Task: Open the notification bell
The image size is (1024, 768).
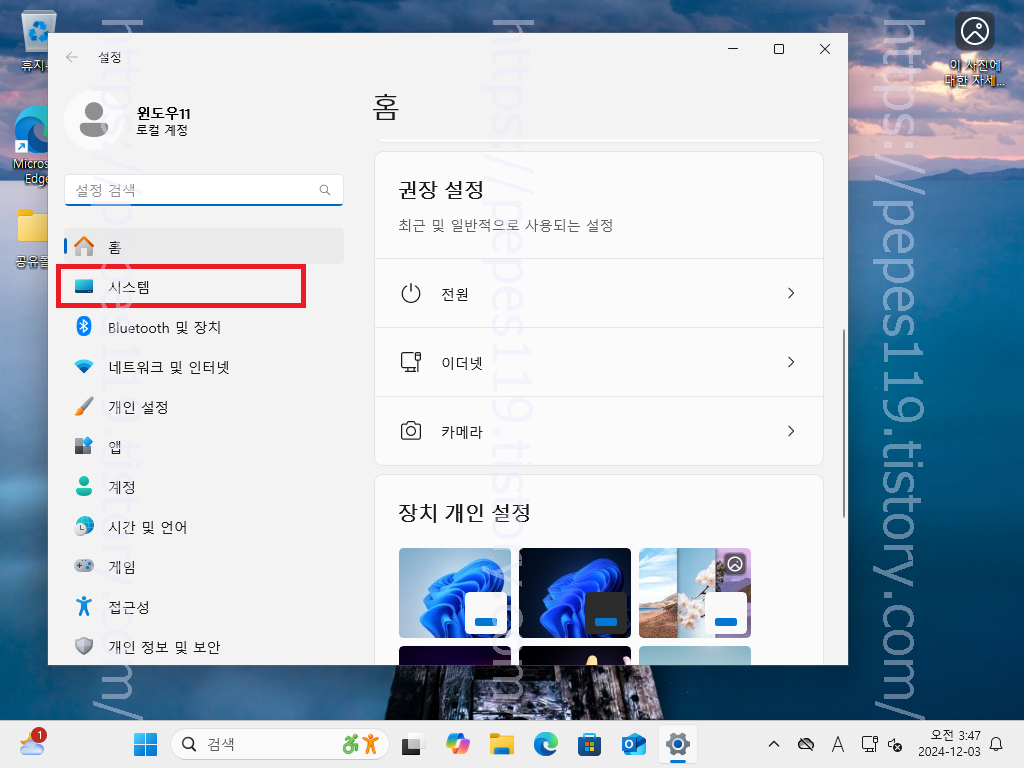Action: pyautogui.click(x=997, y=744)
